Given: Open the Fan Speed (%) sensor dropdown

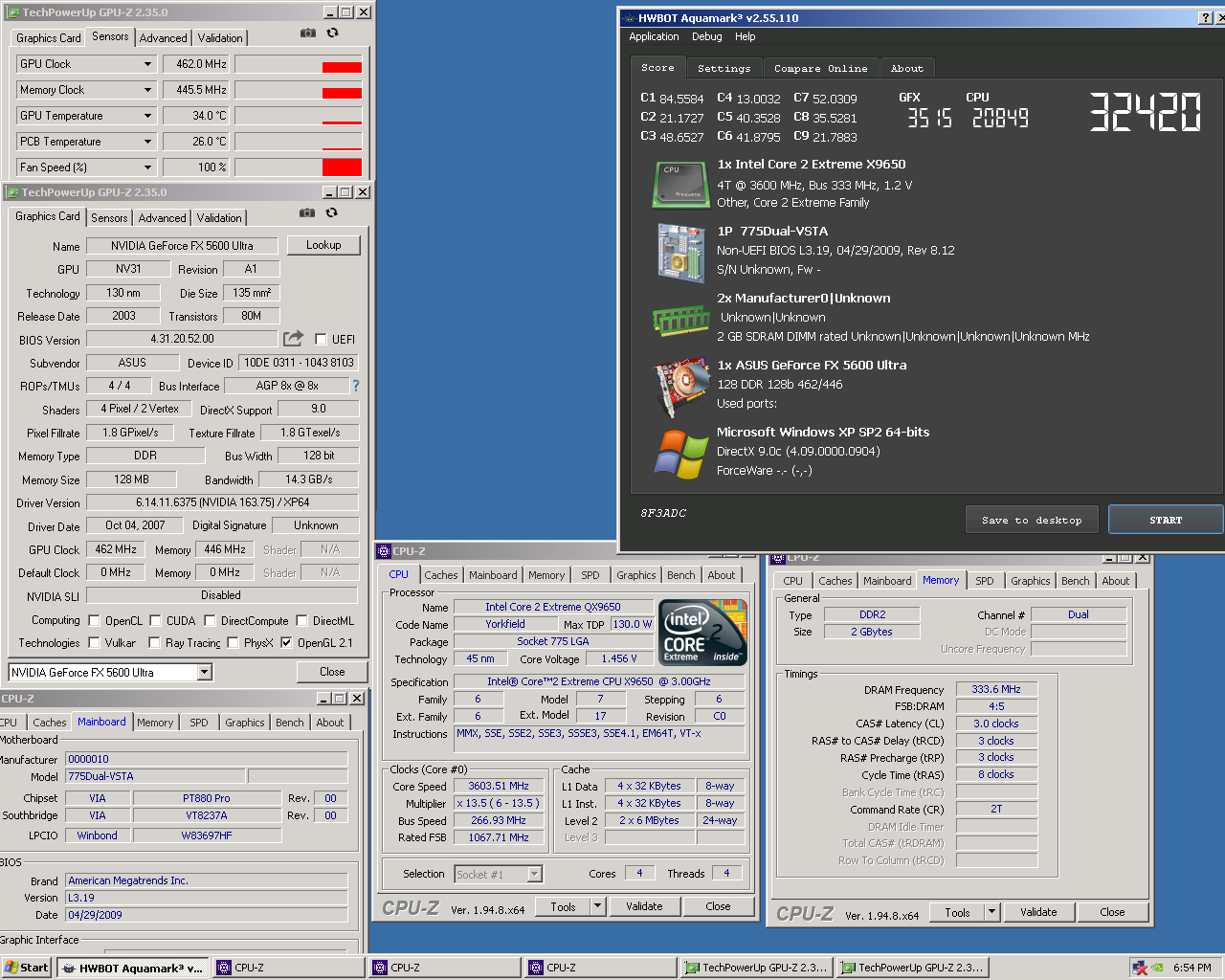Looking at the screenshot, I should (147, 167).
